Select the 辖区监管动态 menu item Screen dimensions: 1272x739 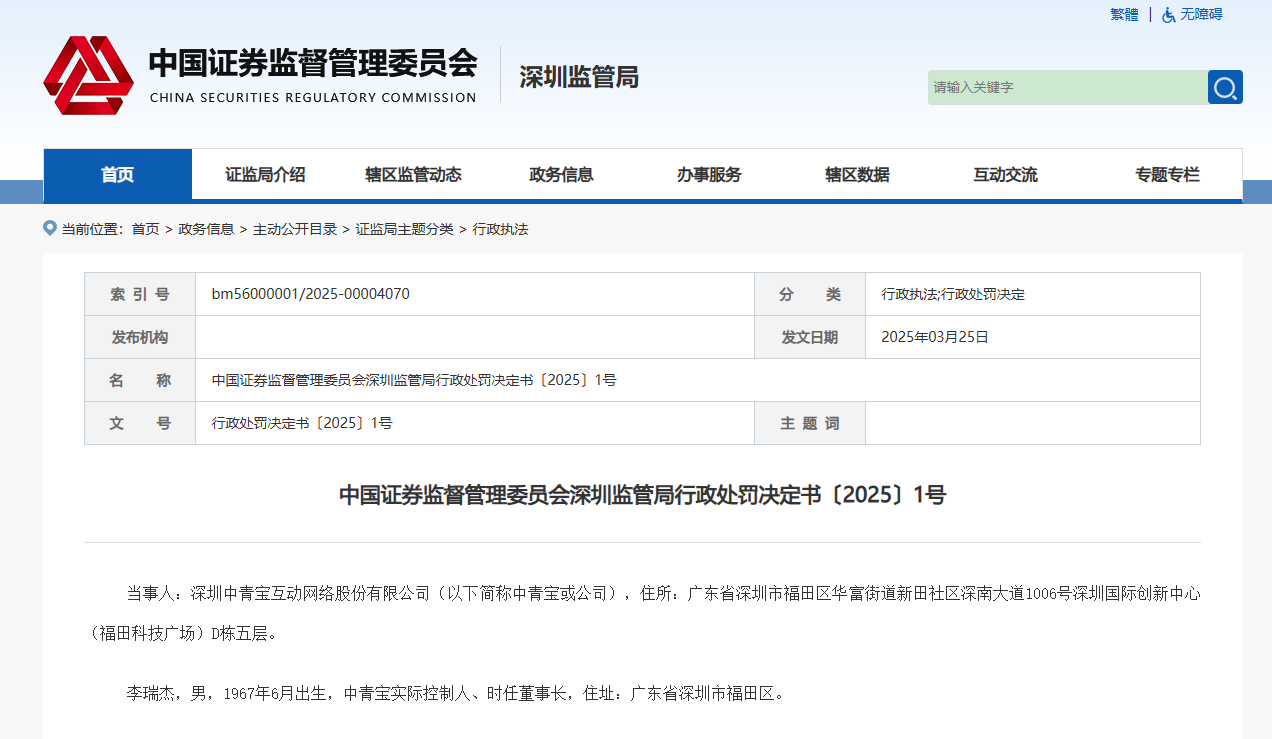coord(413,175)
